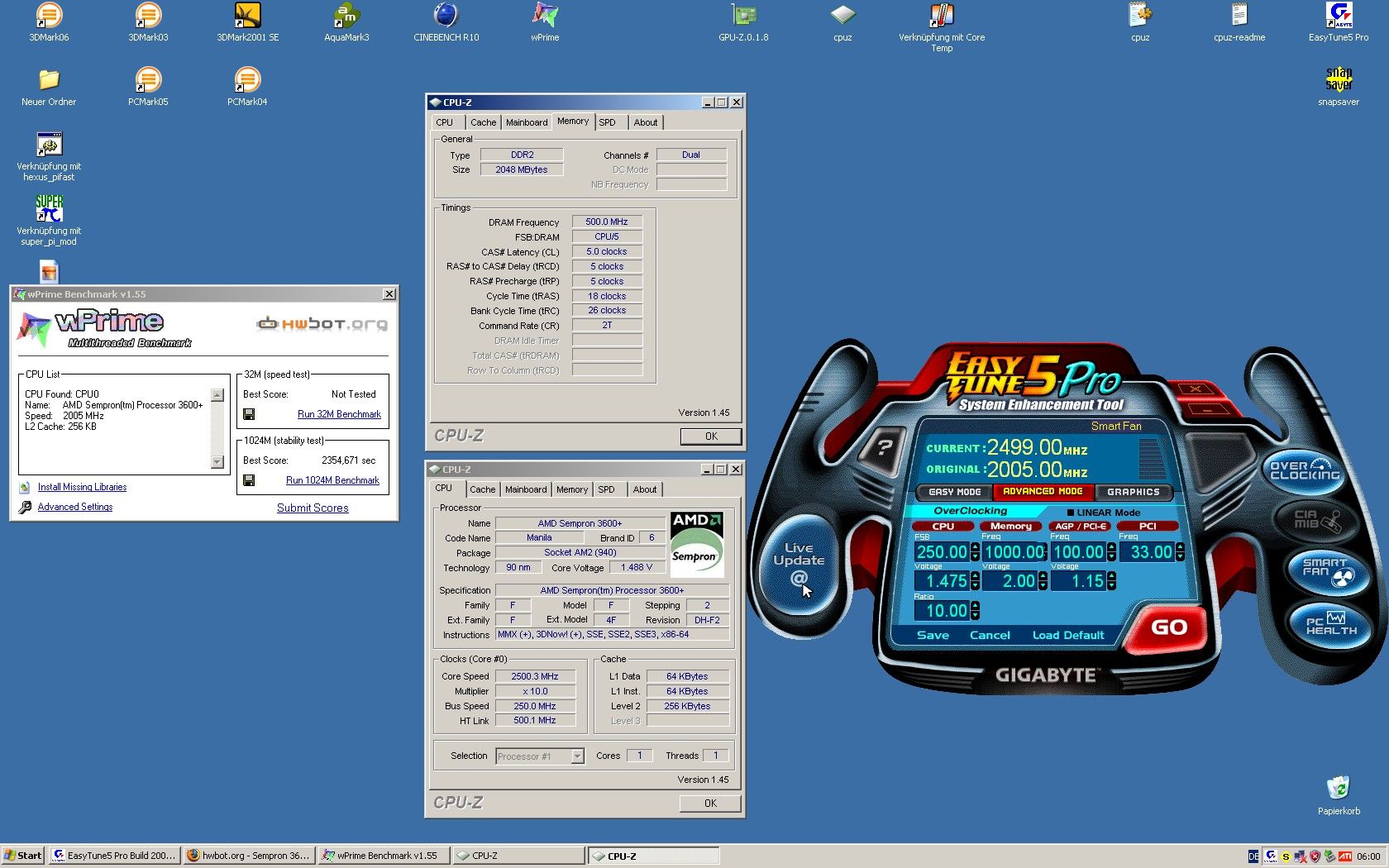Click the EasyTune Live Update button
The image size is (1389, 868).
[x=799, y=565]
